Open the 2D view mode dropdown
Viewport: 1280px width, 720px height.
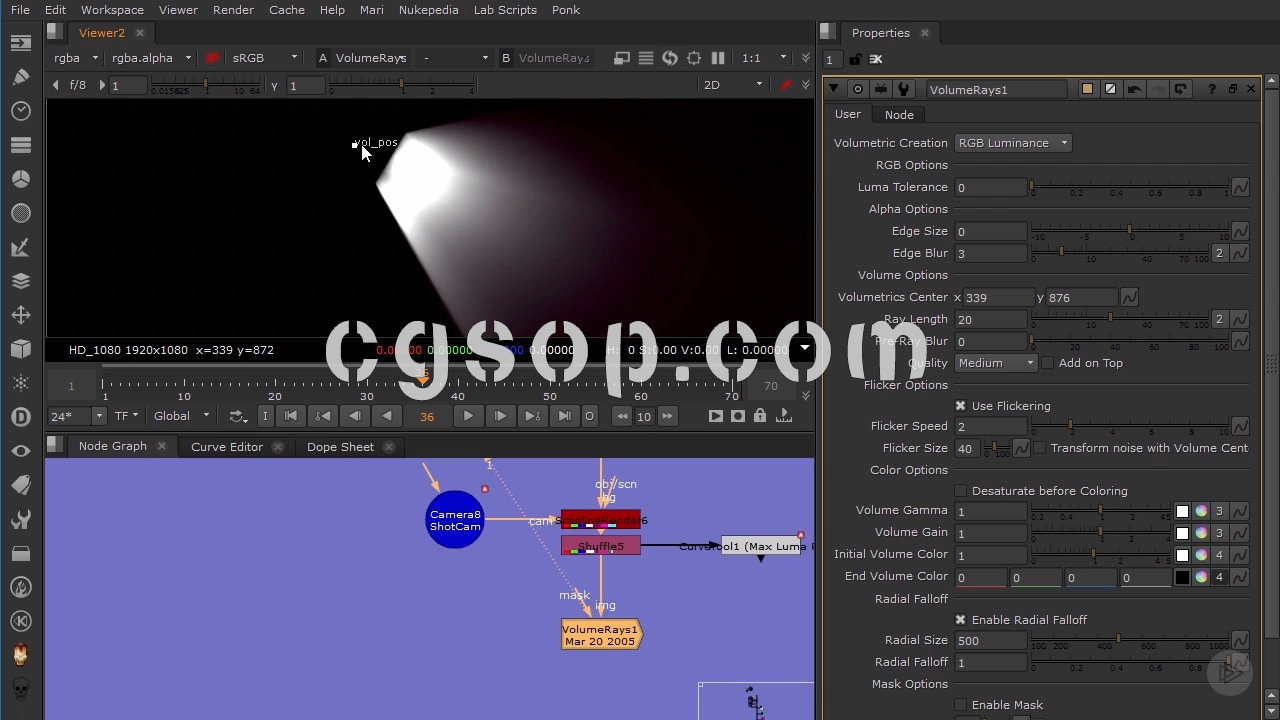click(x=733, y=85)
